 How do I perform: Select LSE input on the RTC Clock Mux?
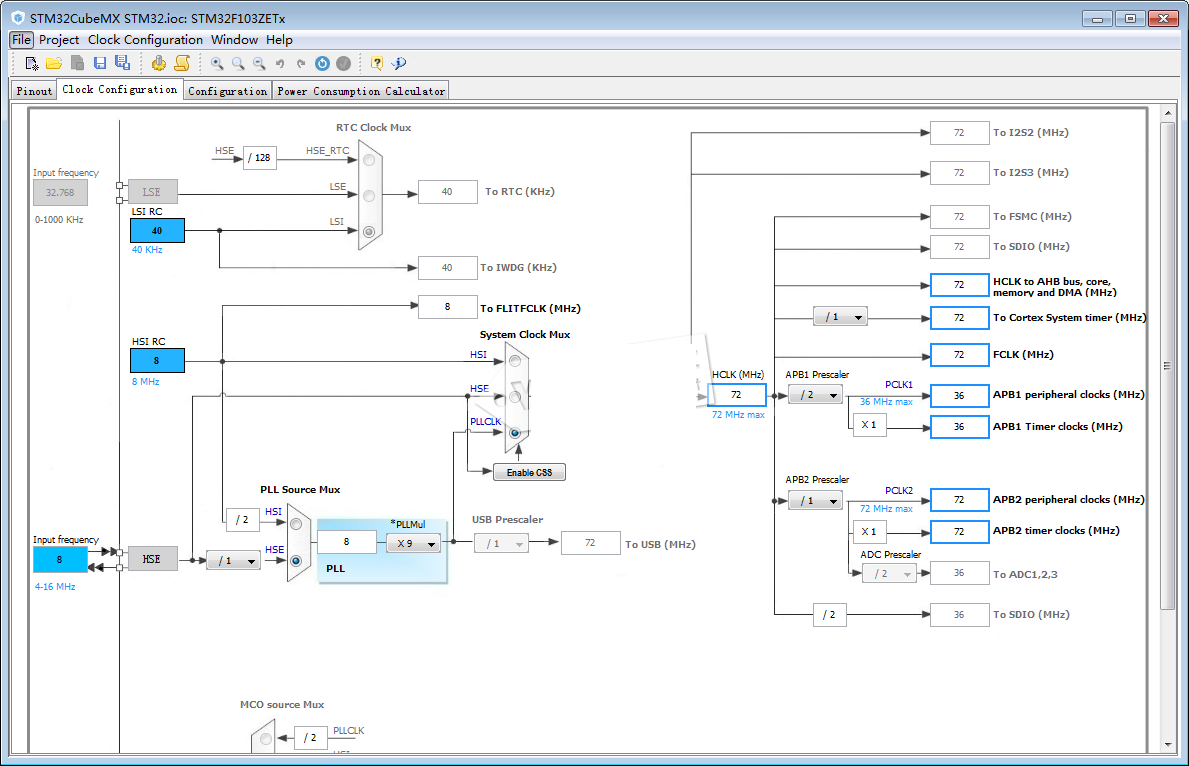pos(369,196)
